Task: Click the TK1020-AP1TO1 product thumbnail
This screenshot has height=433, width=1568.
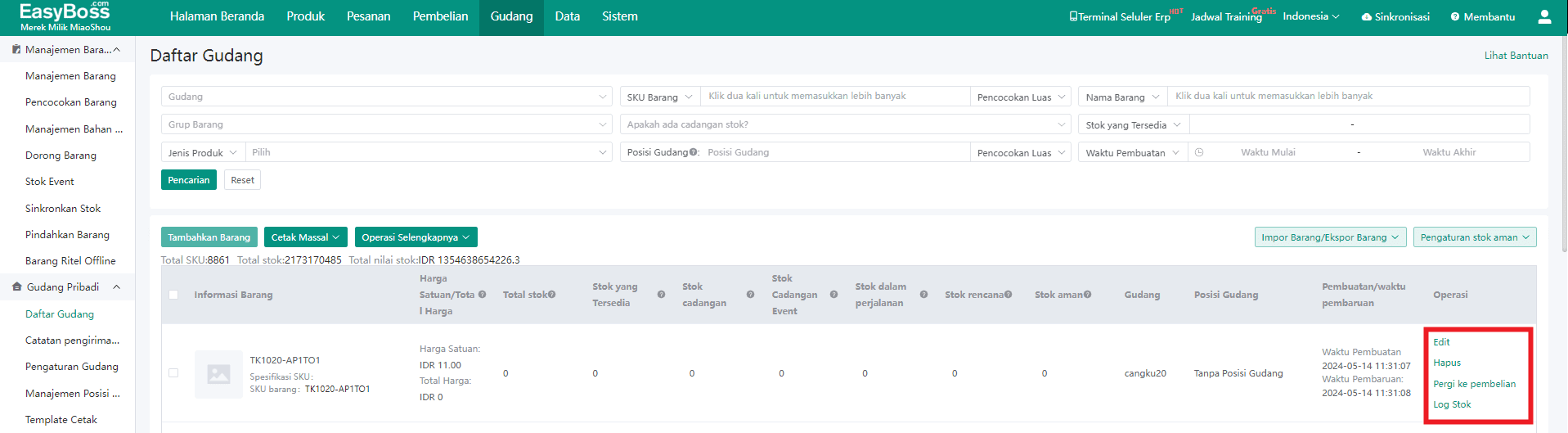Action: pyautogui.click(x=218, y=374)
